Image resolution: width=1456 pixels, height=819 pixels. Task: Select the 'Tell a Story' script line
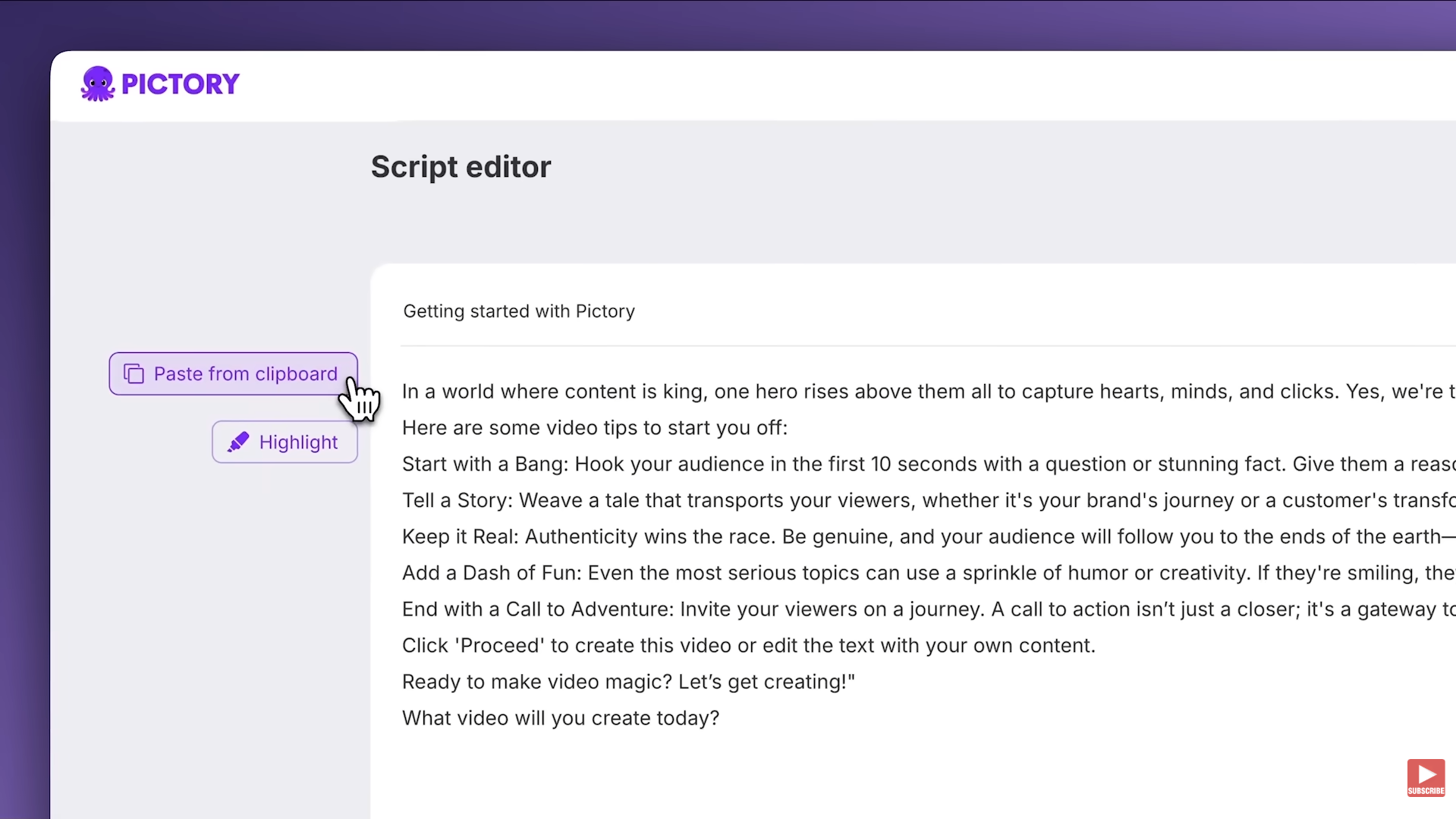[x=458, y=501]
